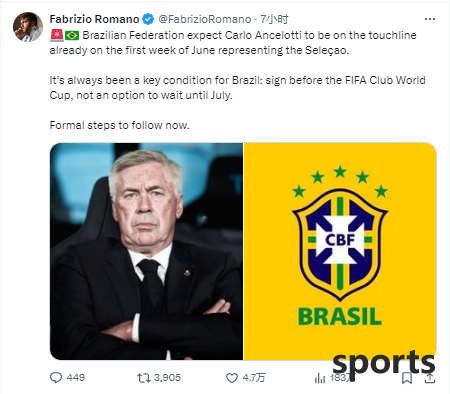The width and height of the screenshot is (450, 394).
Task: Click the blue verified badge
Action: pyautogui.click(x=148, y=19)
